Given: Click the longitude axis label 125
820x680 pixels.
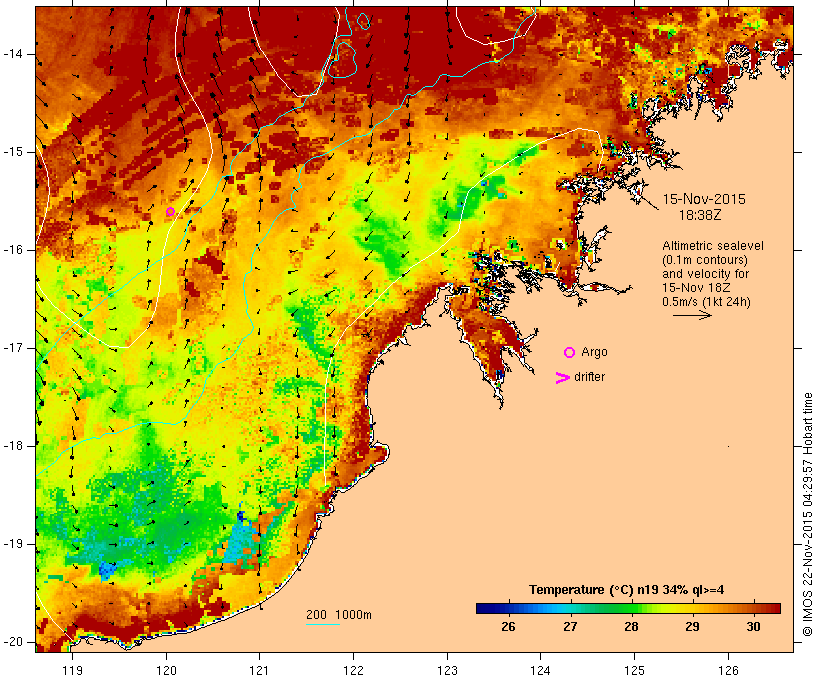Looking at the screenshot, I should (x=634, y=670).
